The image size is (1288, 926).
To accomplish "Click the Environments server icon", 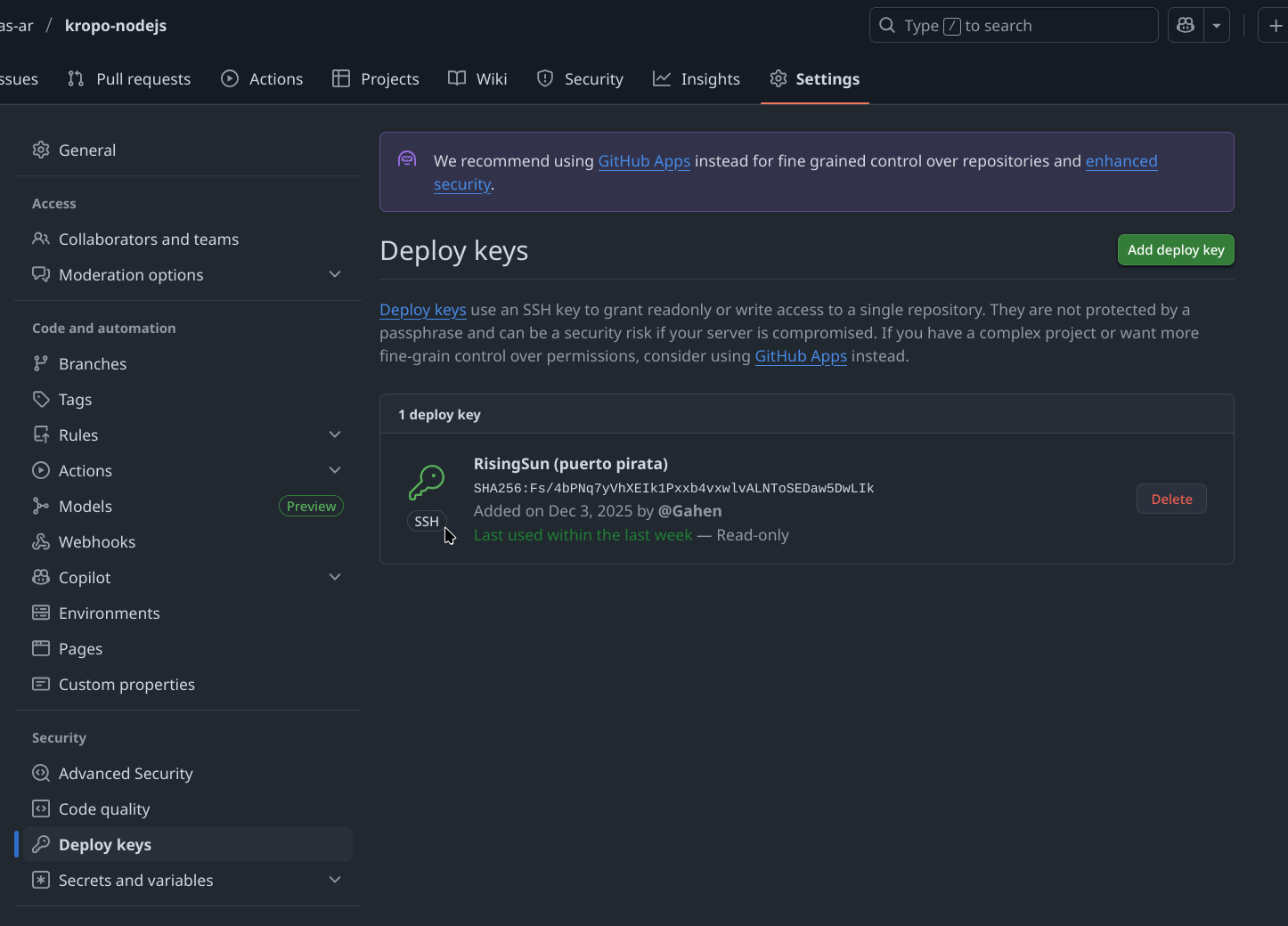I will coord(41,613).
